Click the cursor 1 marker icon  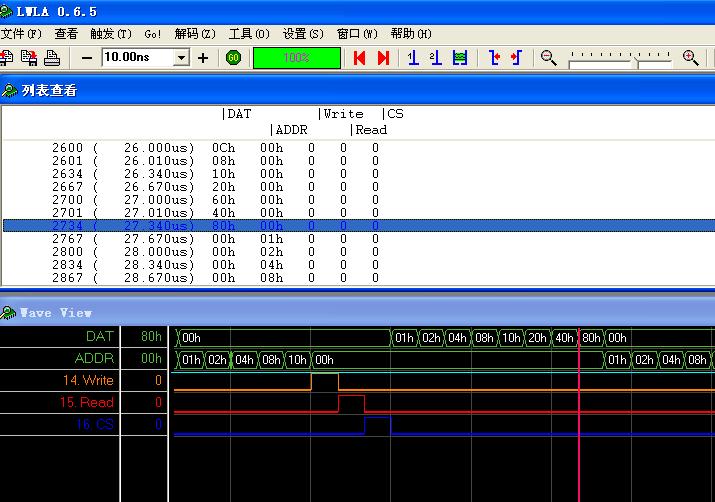413,58
